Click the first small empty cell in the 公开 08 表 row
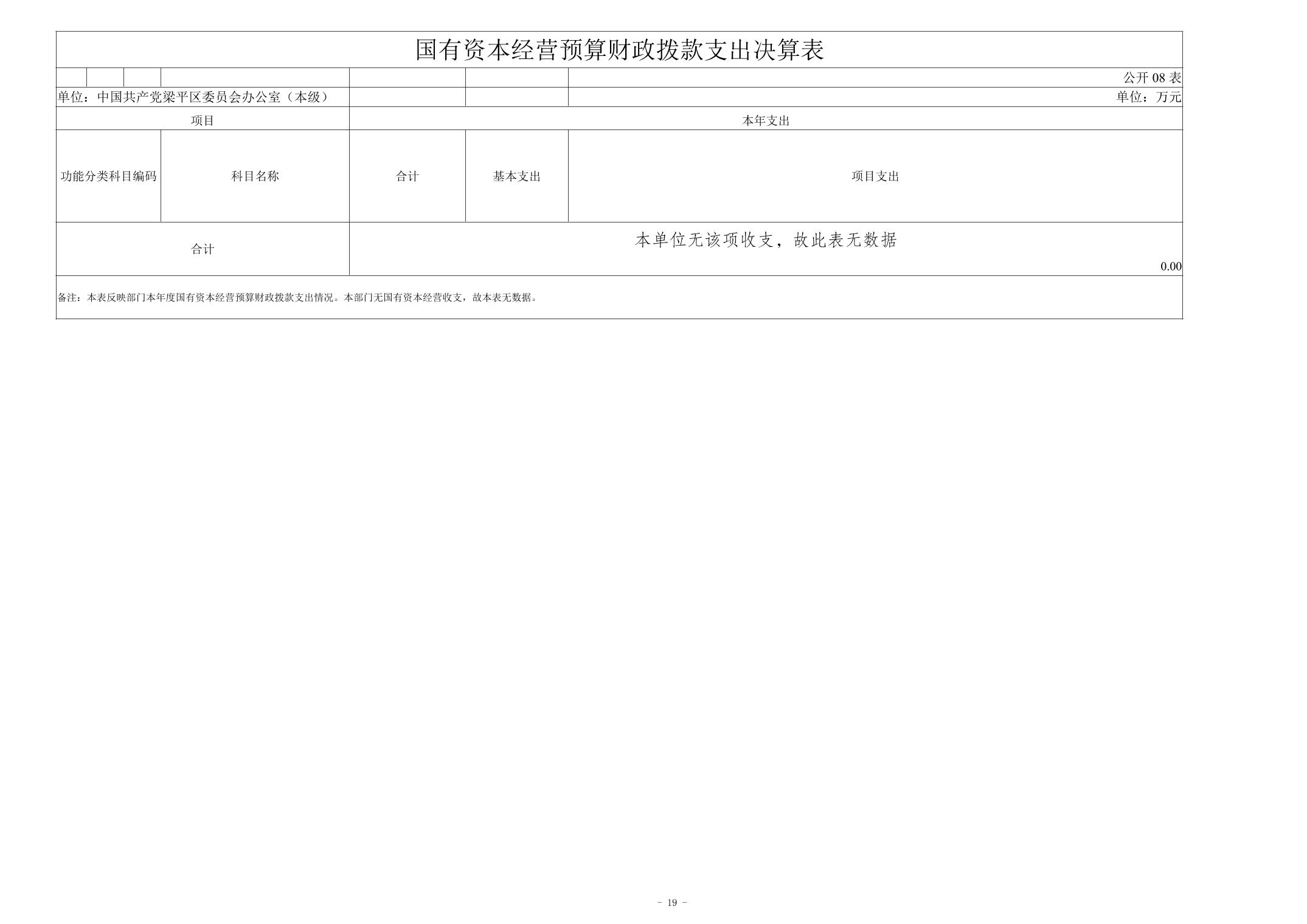Screen dimensions: 1307x924 (x=71, y=78)
